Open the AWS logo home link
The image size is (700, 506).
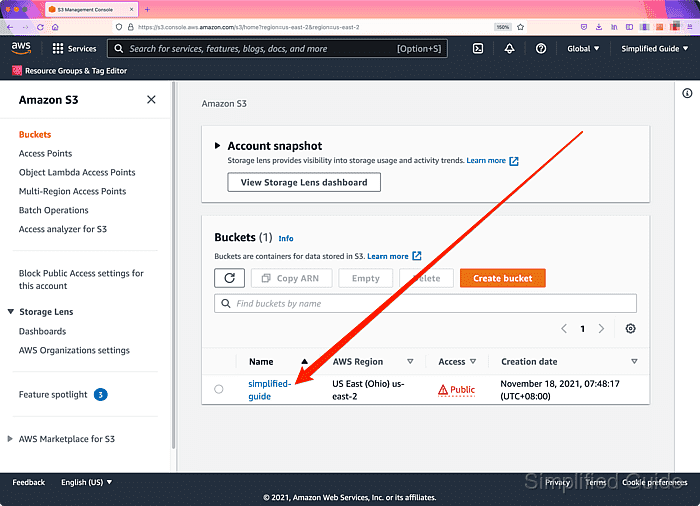(21, 48)
